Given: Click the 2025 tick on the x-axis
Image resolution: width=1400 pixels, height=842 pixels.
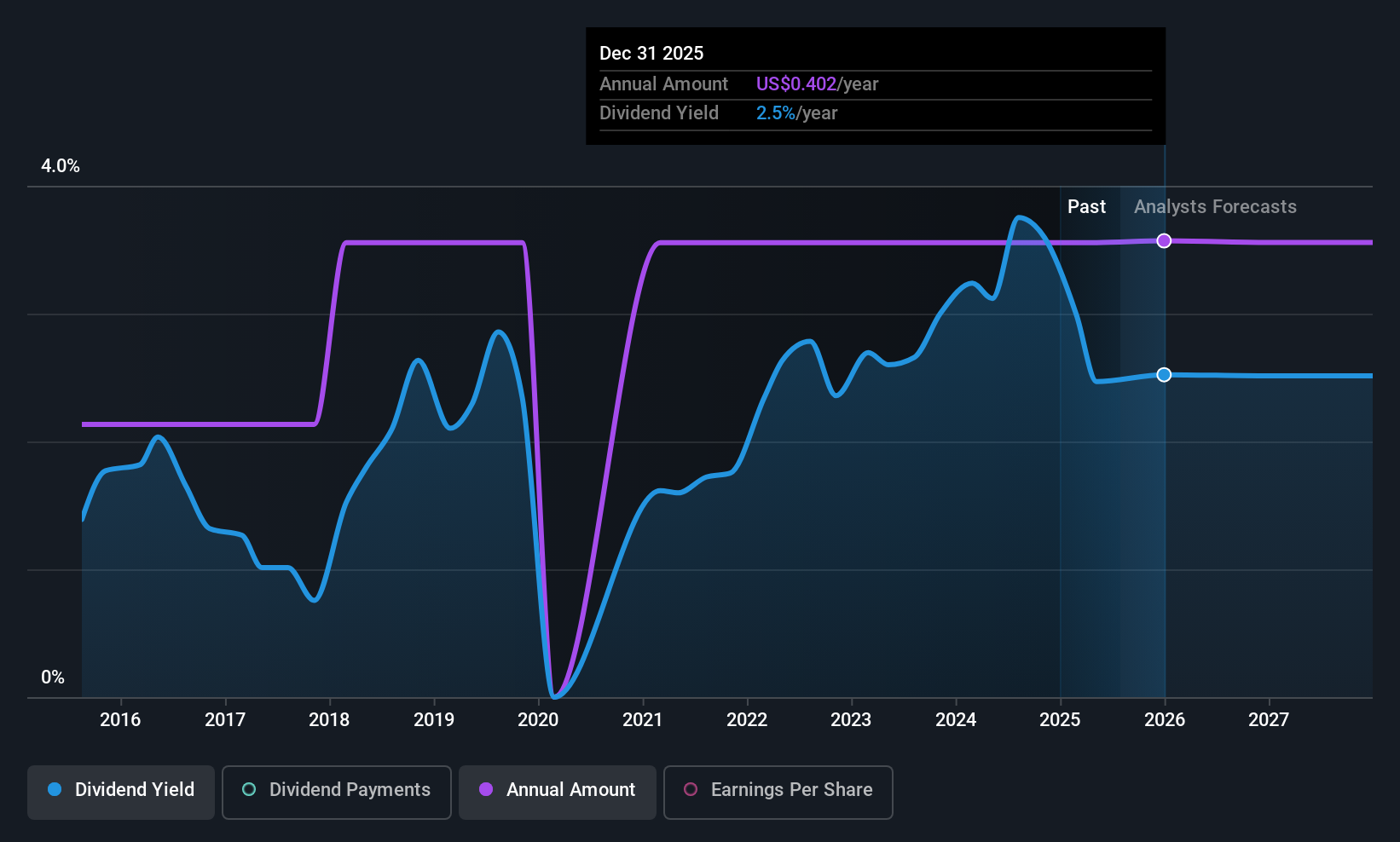Looking at the screenshot, I should point(1060,720).
